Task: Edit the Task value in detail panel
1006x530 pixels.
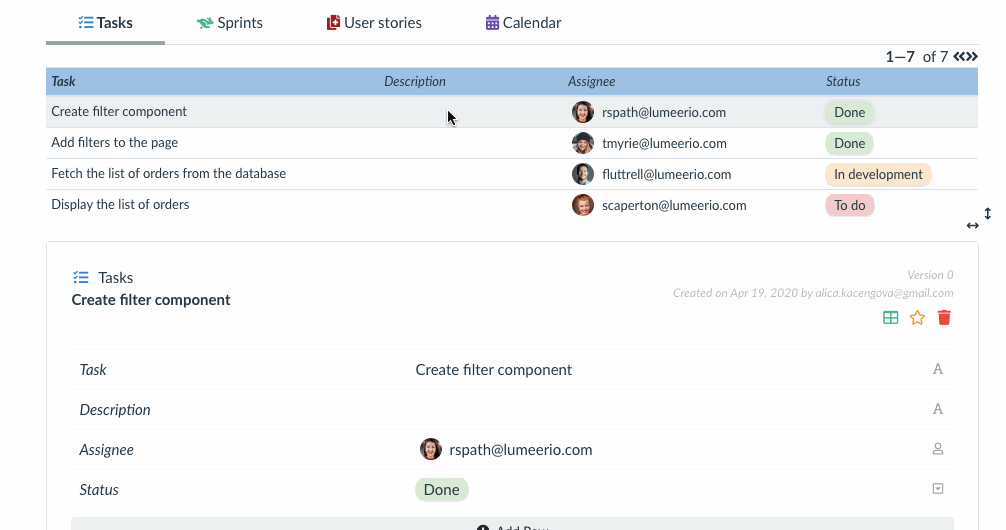Action: (x=493, y=370)
